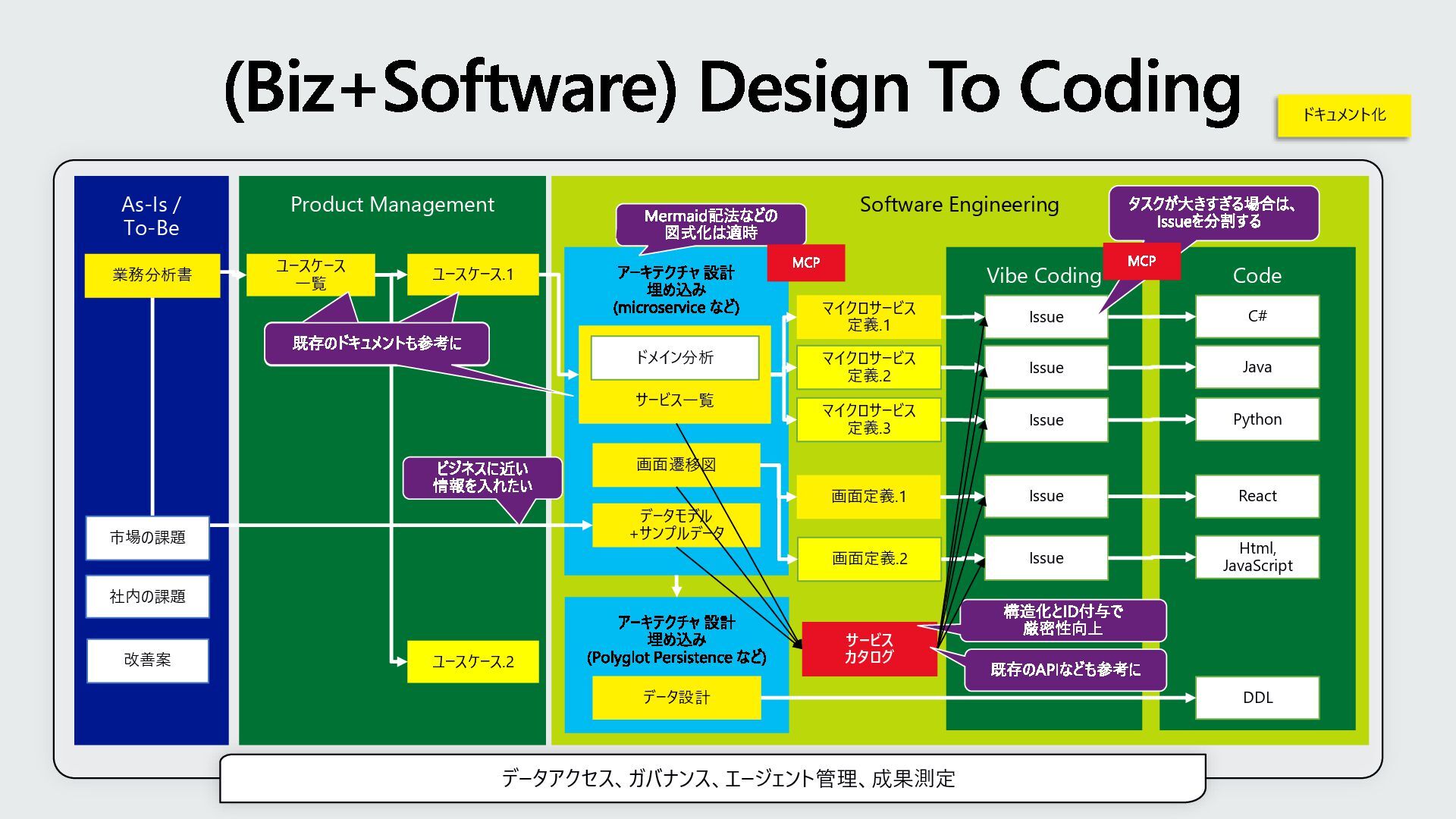Click the ユースケース一覧 box
Screen dimensions: 1456x819
click(x=310, y=275)
